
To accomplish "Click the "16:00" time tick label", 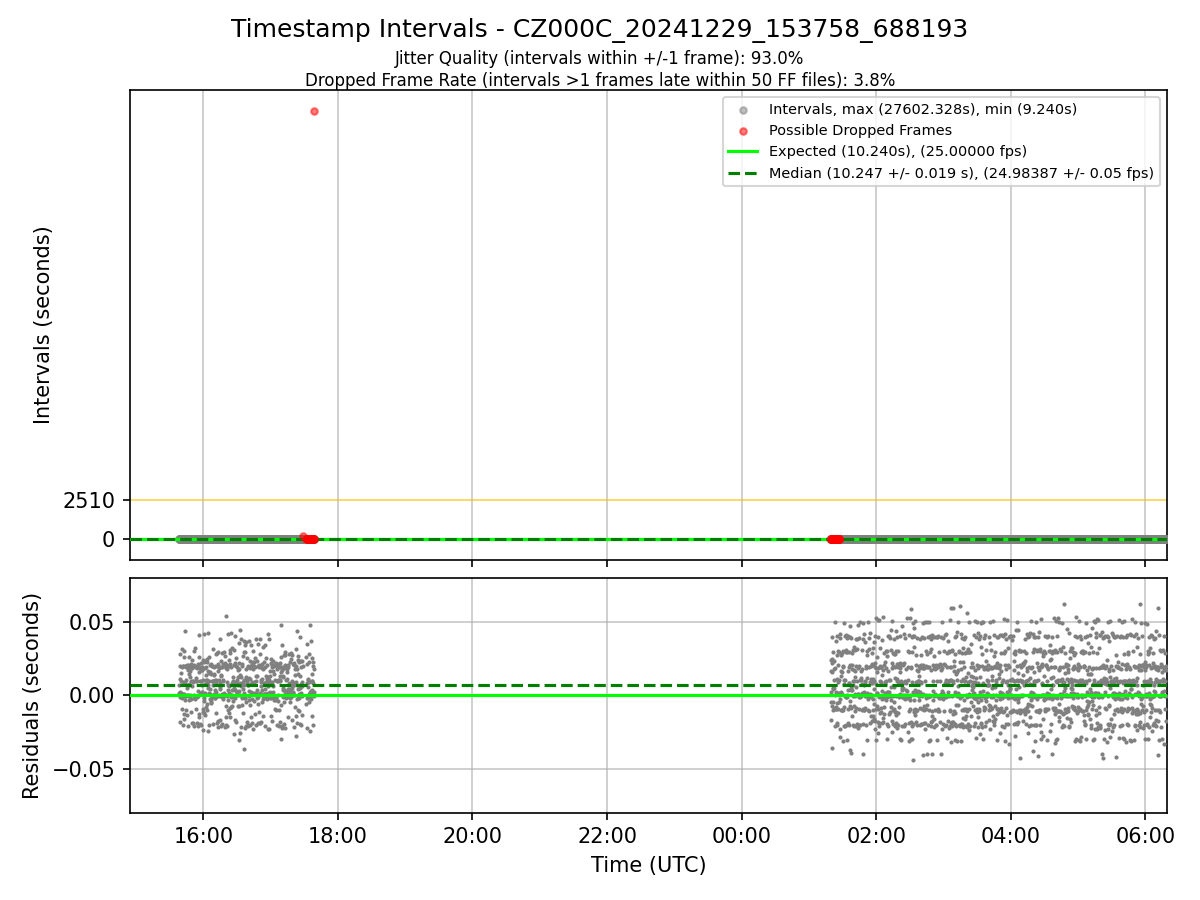I will point(203,836).
